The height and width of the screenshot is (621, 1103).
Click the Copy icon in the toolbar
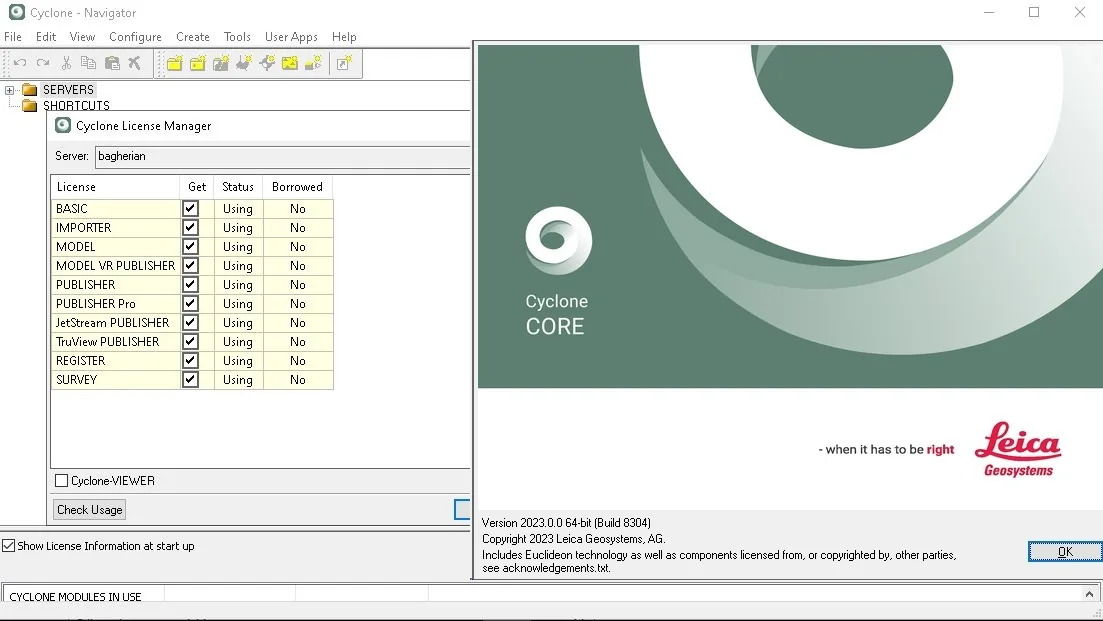(x=89, y=63)
